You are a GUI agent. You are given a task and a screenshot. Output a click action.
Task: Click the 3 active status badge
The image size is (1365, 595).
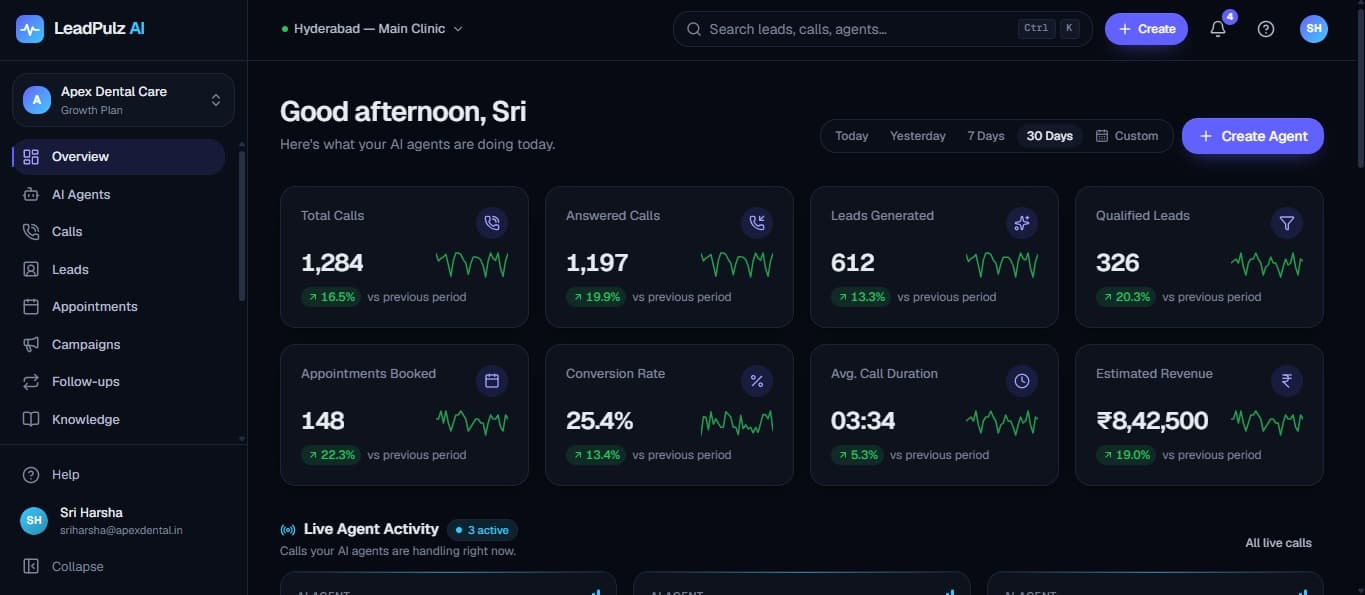(482, 530)
